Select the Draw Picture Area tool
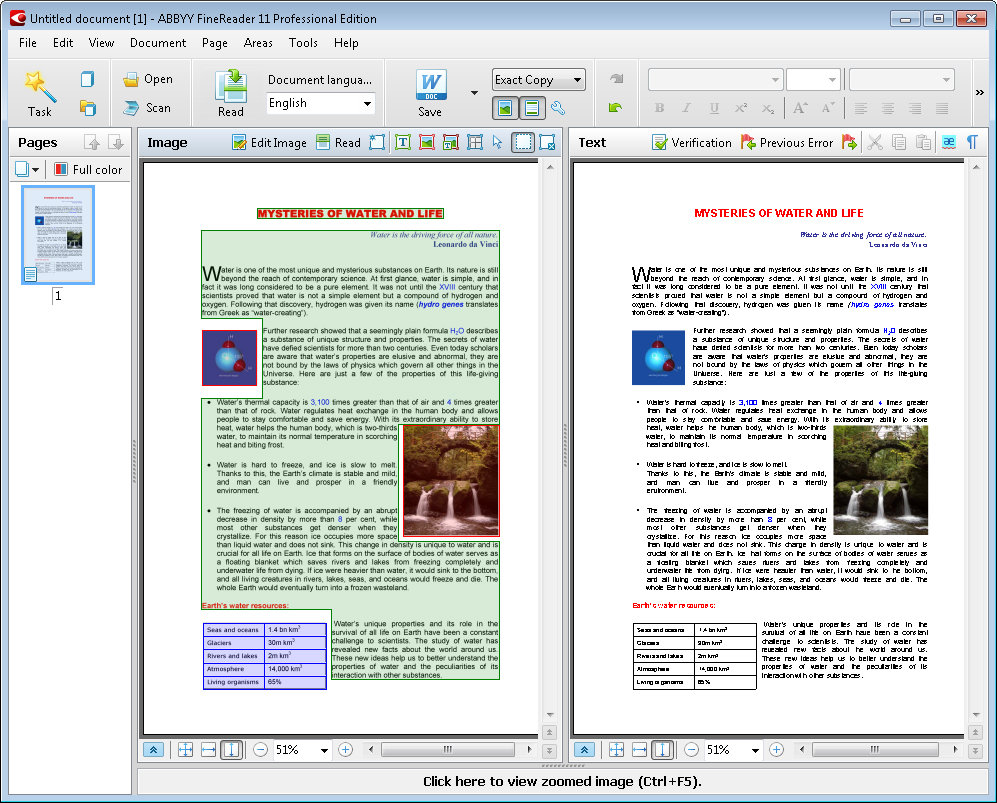Screen dimensions: 997x803 click(x=426, y=143)
